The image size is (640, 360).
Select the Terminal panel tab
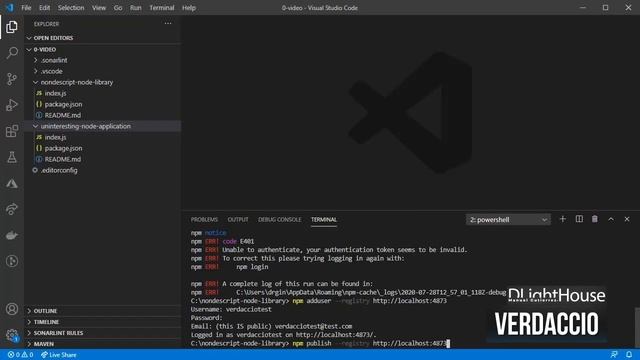point(324,220)
